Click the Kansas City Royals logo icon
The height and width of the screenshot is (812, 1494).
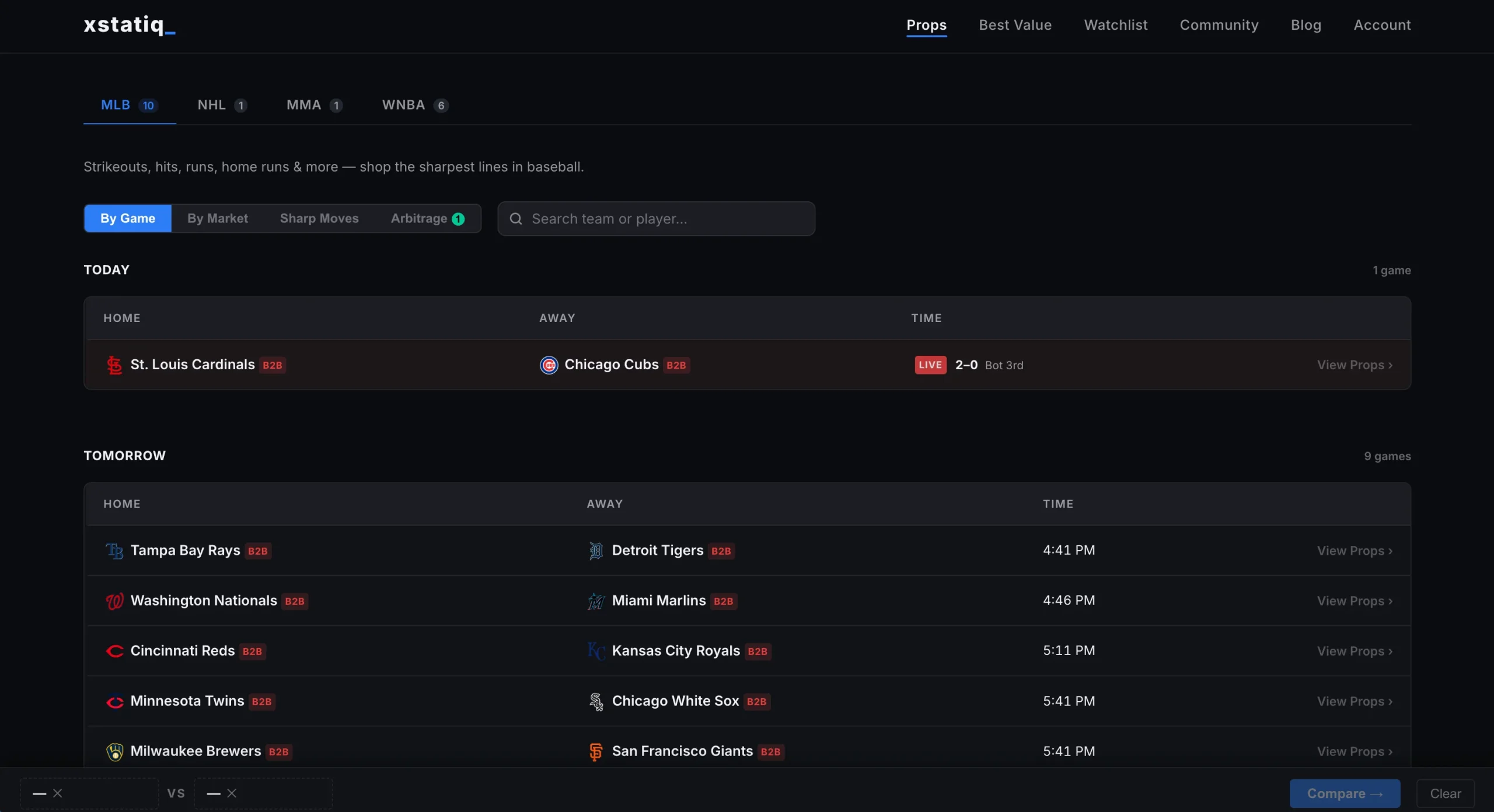point(596,651)
